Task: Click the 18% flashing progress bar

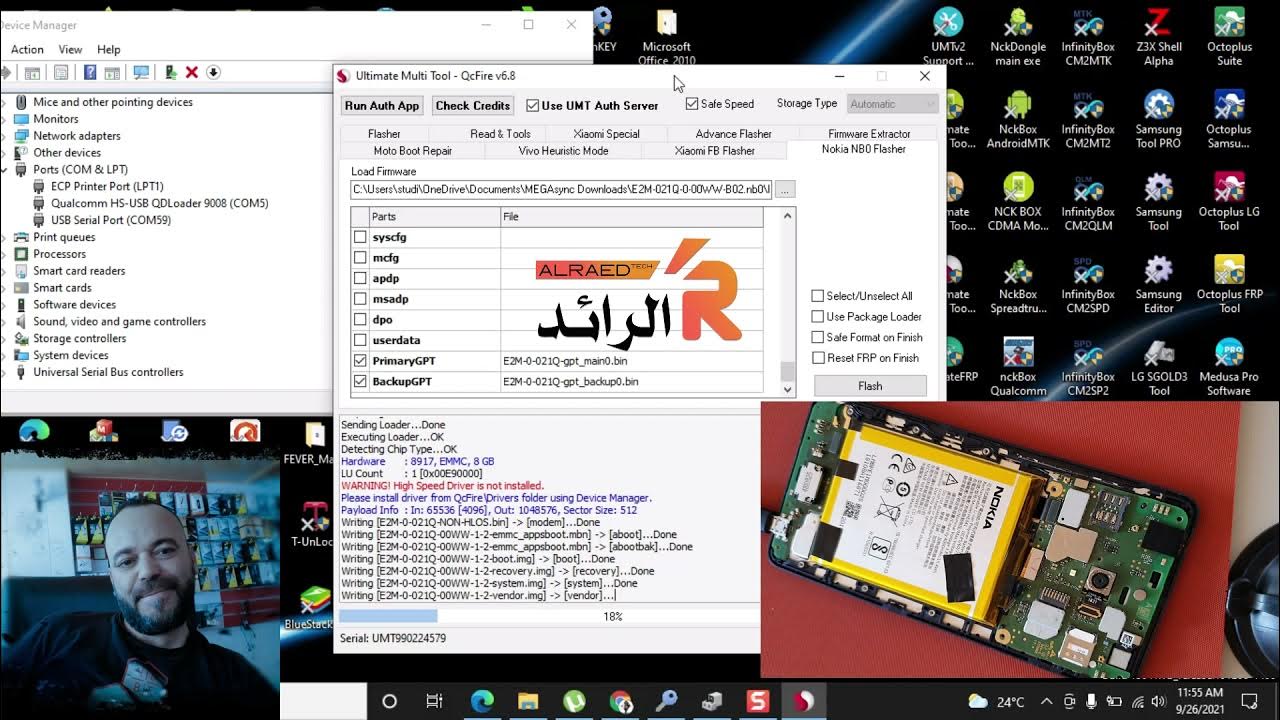Action: click(x=548, y=617)
